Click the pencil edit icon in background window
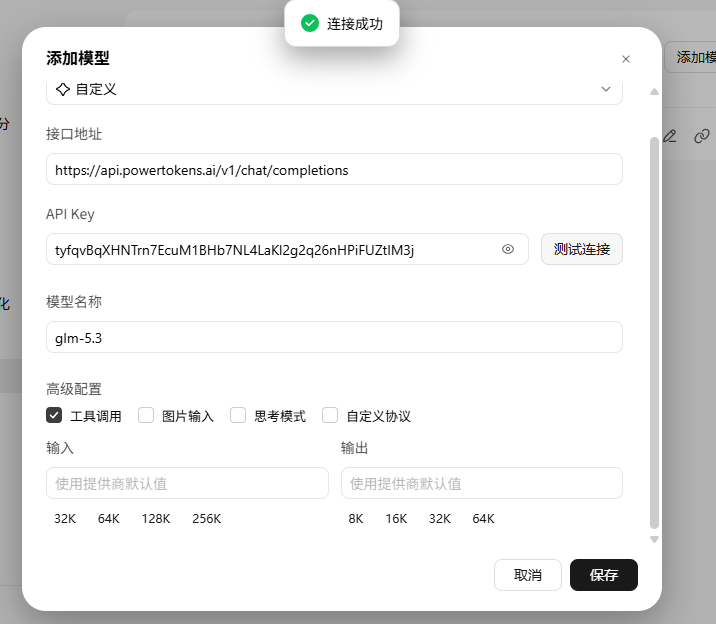The height and width of the screenshot is (624, 716). click(x=670, y=136)
